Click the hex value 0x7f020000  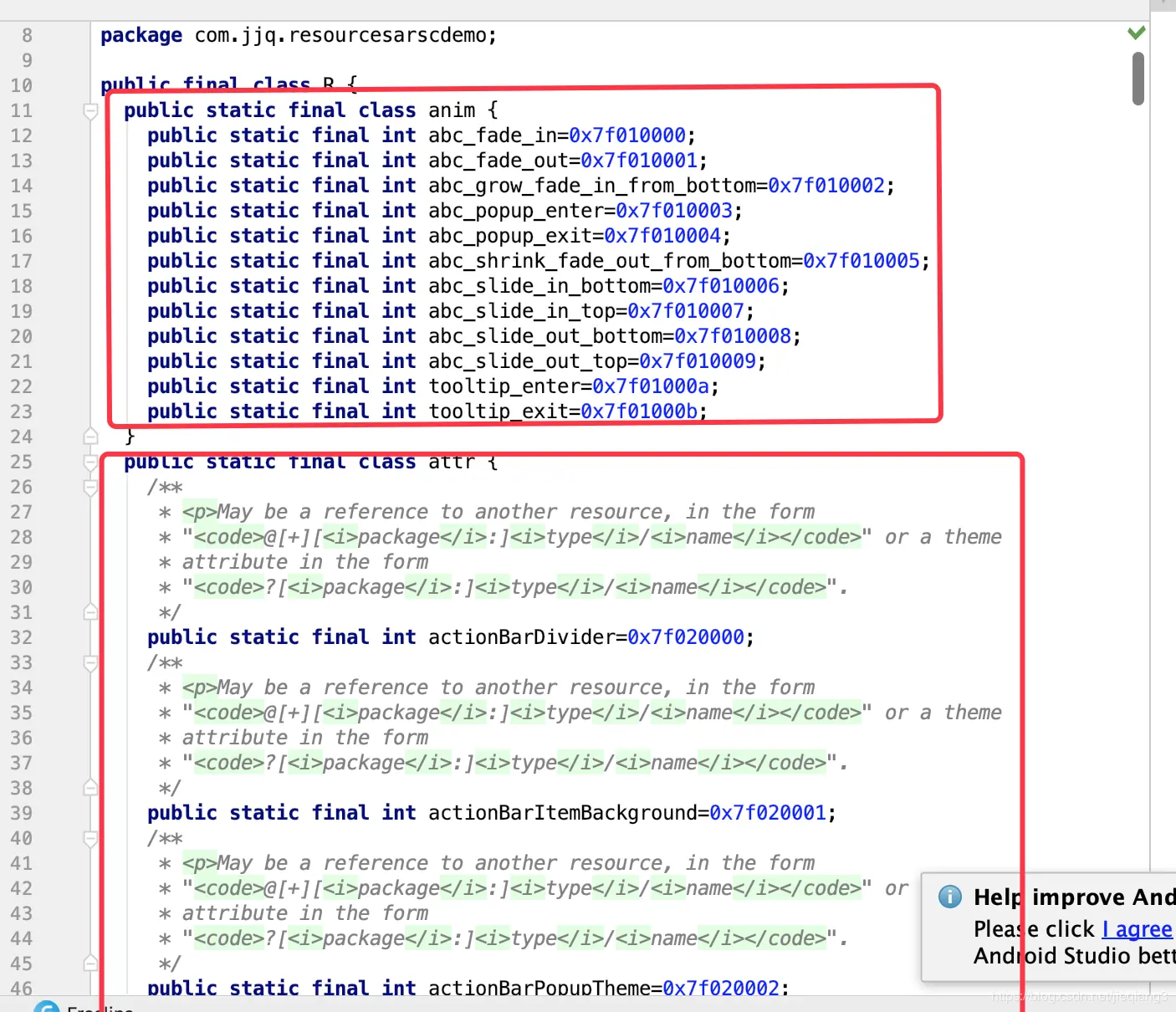(x=686, y=637)
